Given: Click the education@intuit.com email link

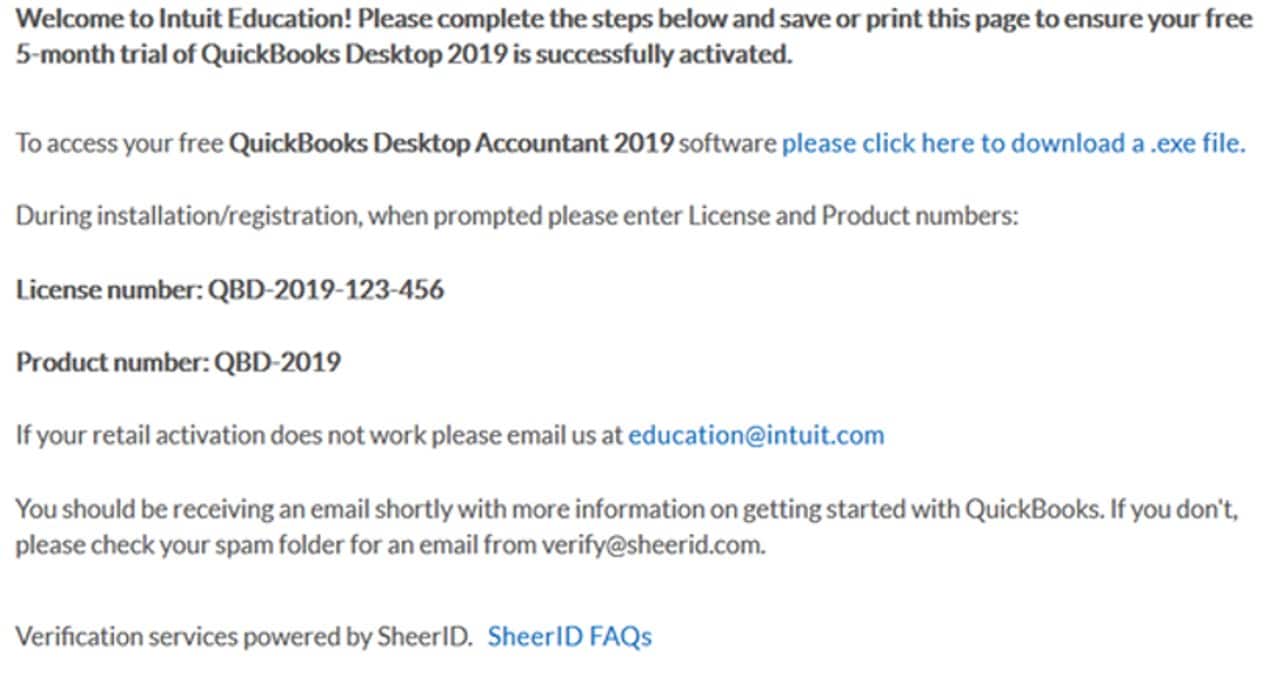Looking at the screenshot, I should [756, 436].
